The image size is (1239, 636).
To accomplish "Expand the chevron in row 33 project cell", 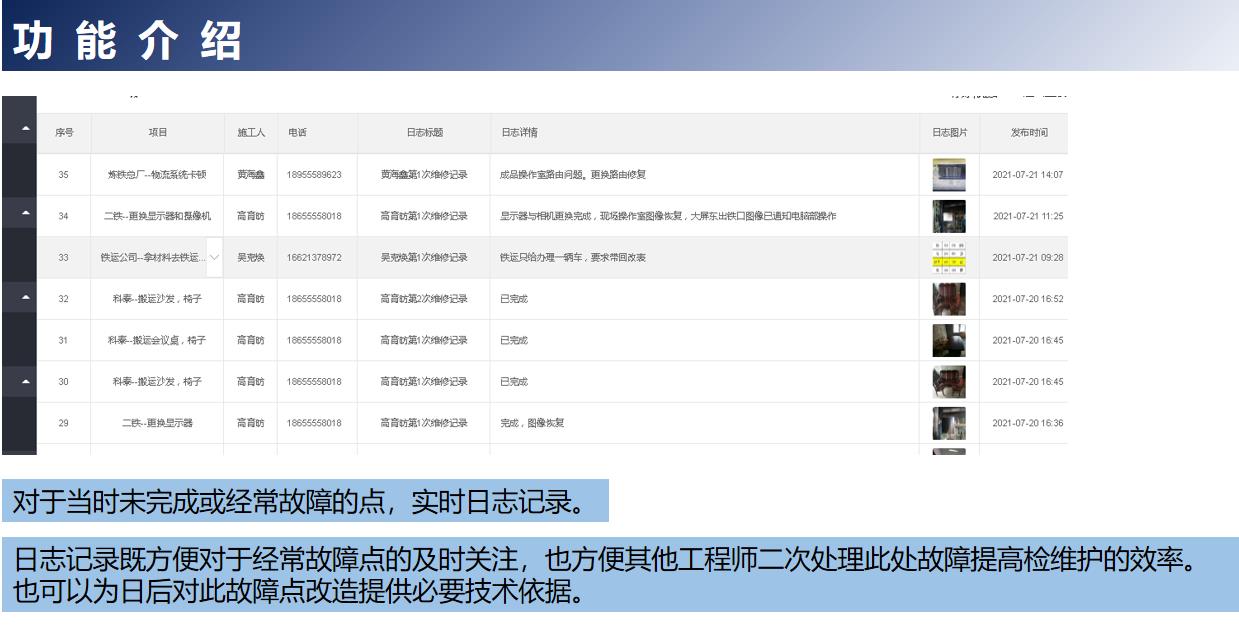I will coord(214,258).
